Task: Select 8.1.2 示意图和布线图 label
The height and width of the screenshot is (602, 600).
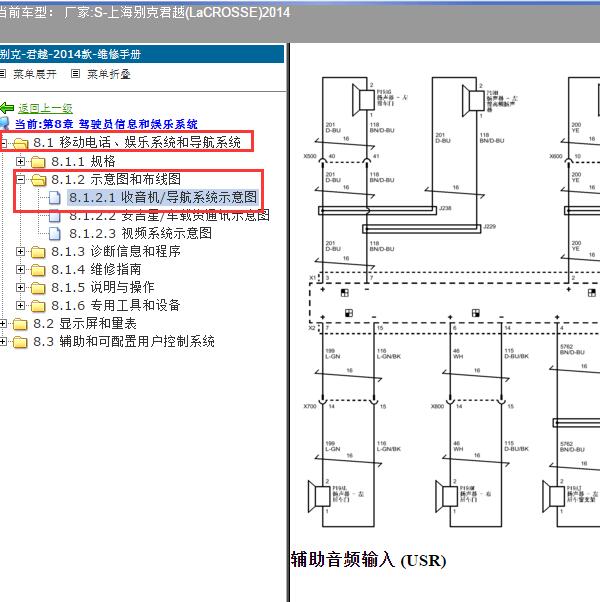Action: tap(116, 179)
